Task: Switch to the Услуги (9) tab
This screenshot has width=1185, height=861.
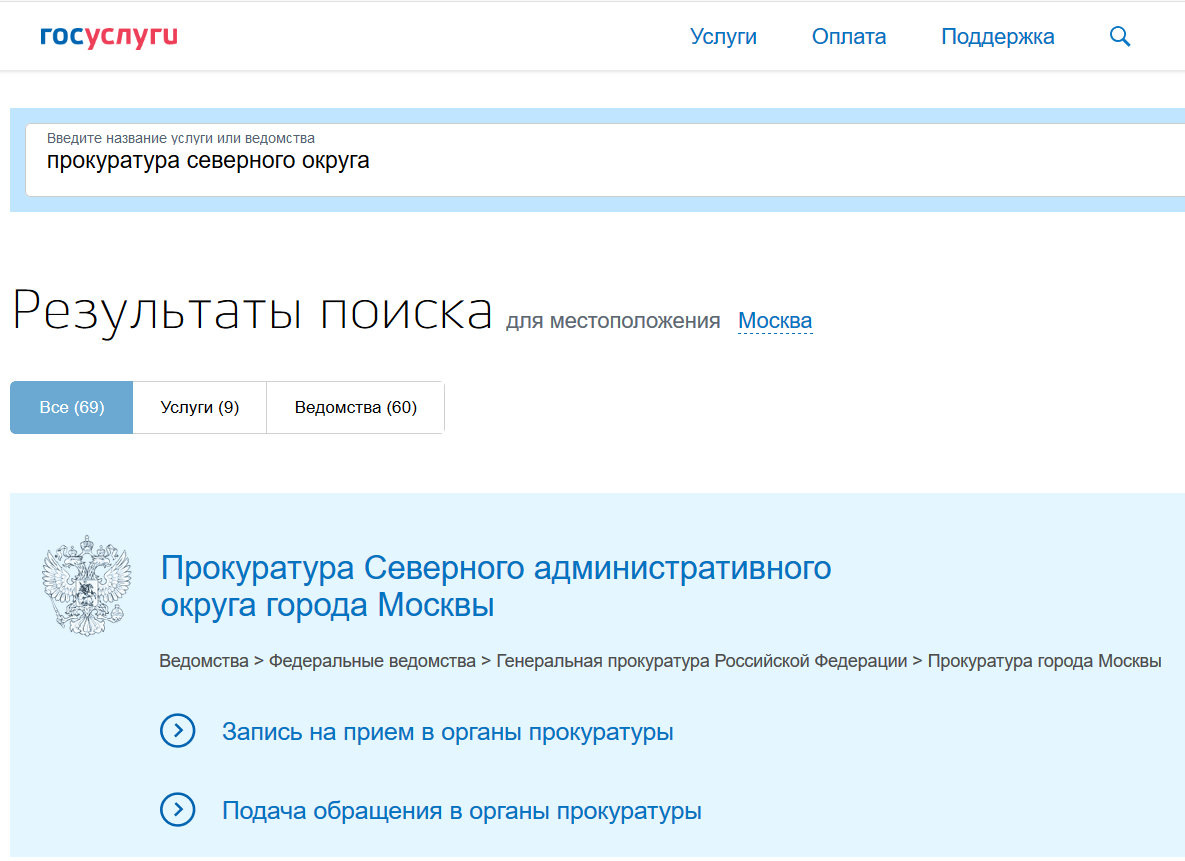Action: [200, 407]
